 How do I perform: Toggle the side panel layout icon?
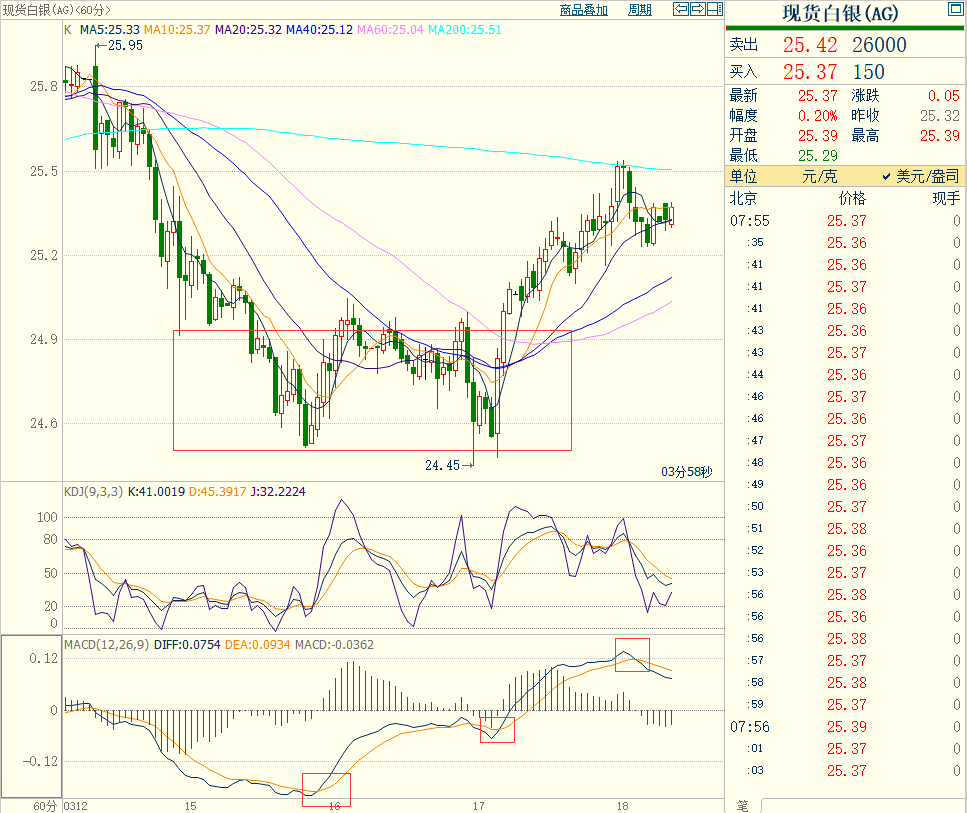point(713,10)
